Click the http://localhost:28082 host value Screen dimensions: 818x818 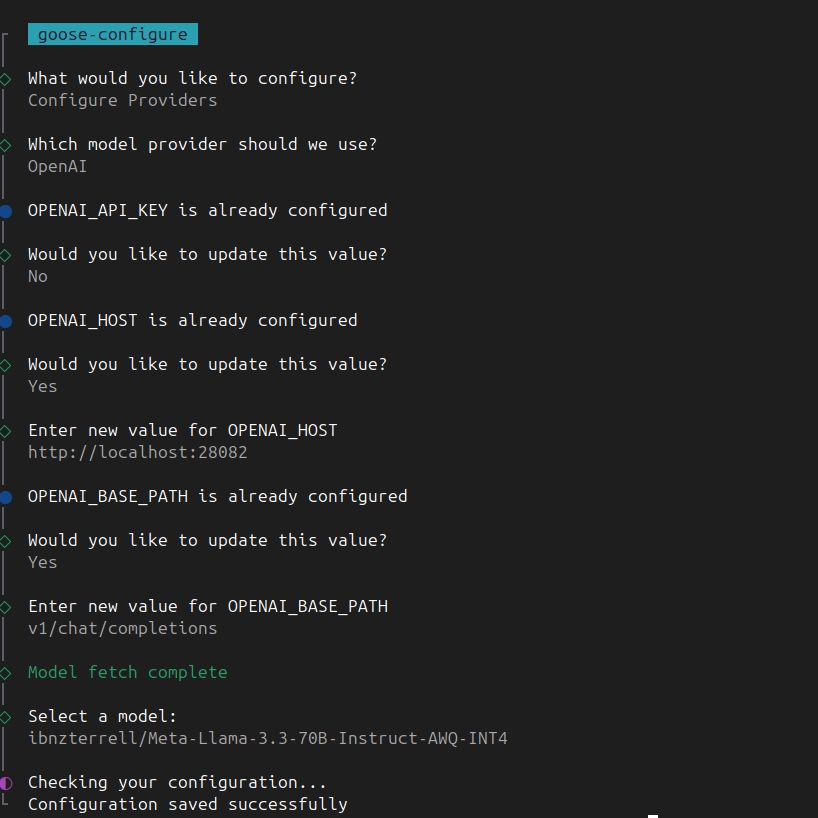pyautogui.click(x=137, y=452)
